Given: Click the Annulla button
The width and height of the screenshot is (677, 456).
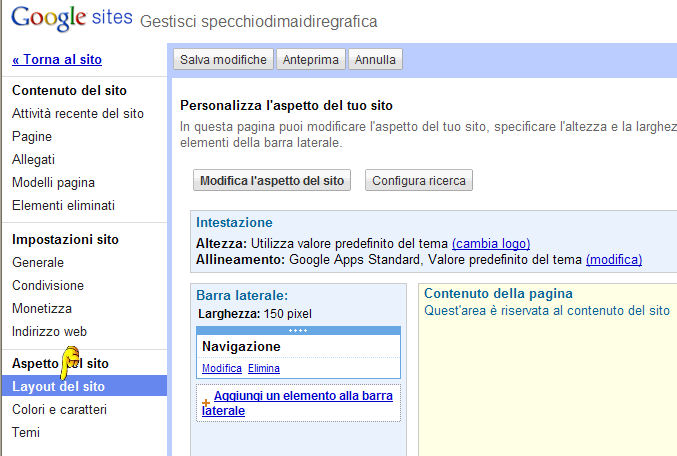Looking at the screenshot, I should coord(375,60).
